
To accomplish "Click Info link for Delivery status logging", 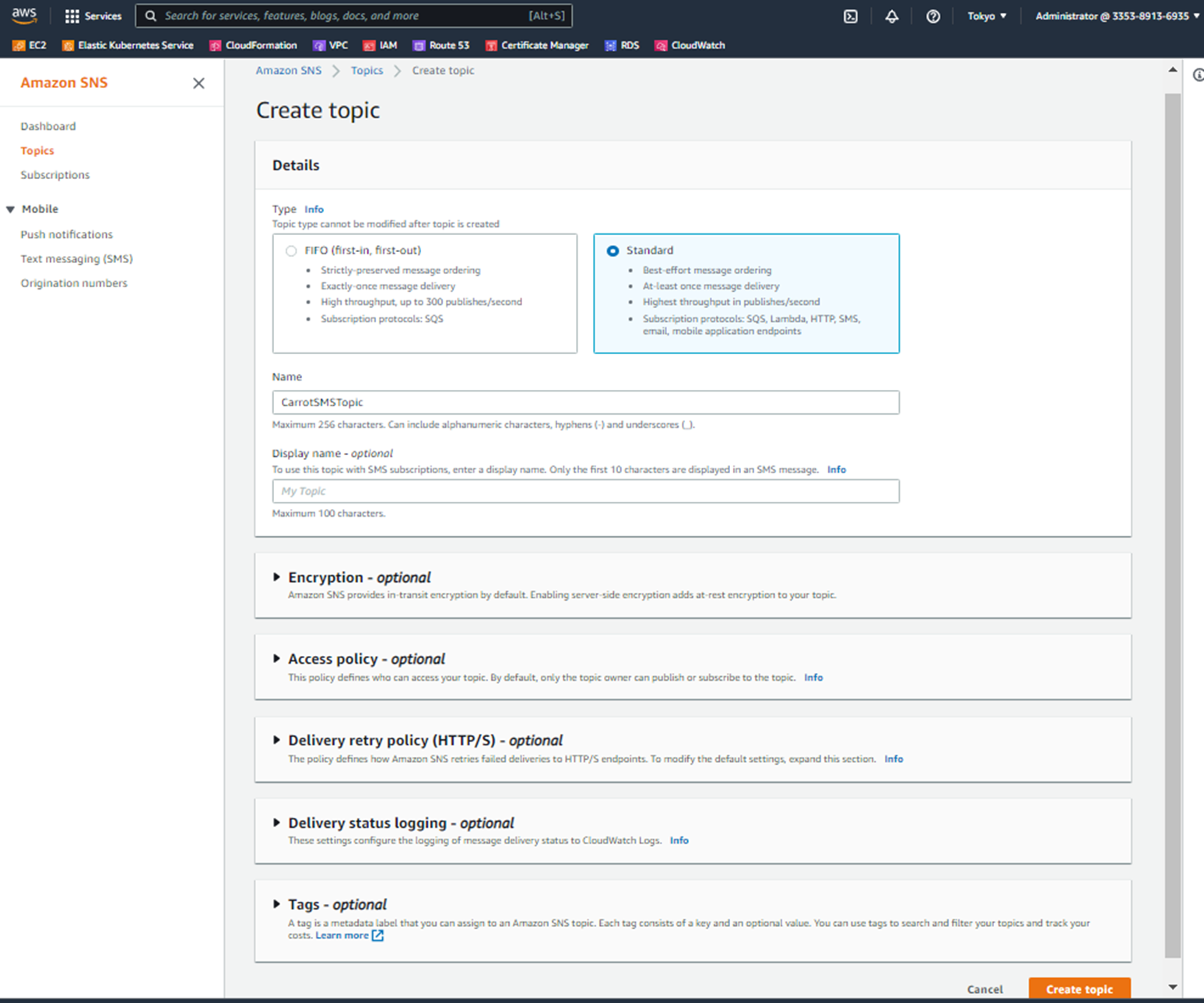I will click(x=679, y=840).
